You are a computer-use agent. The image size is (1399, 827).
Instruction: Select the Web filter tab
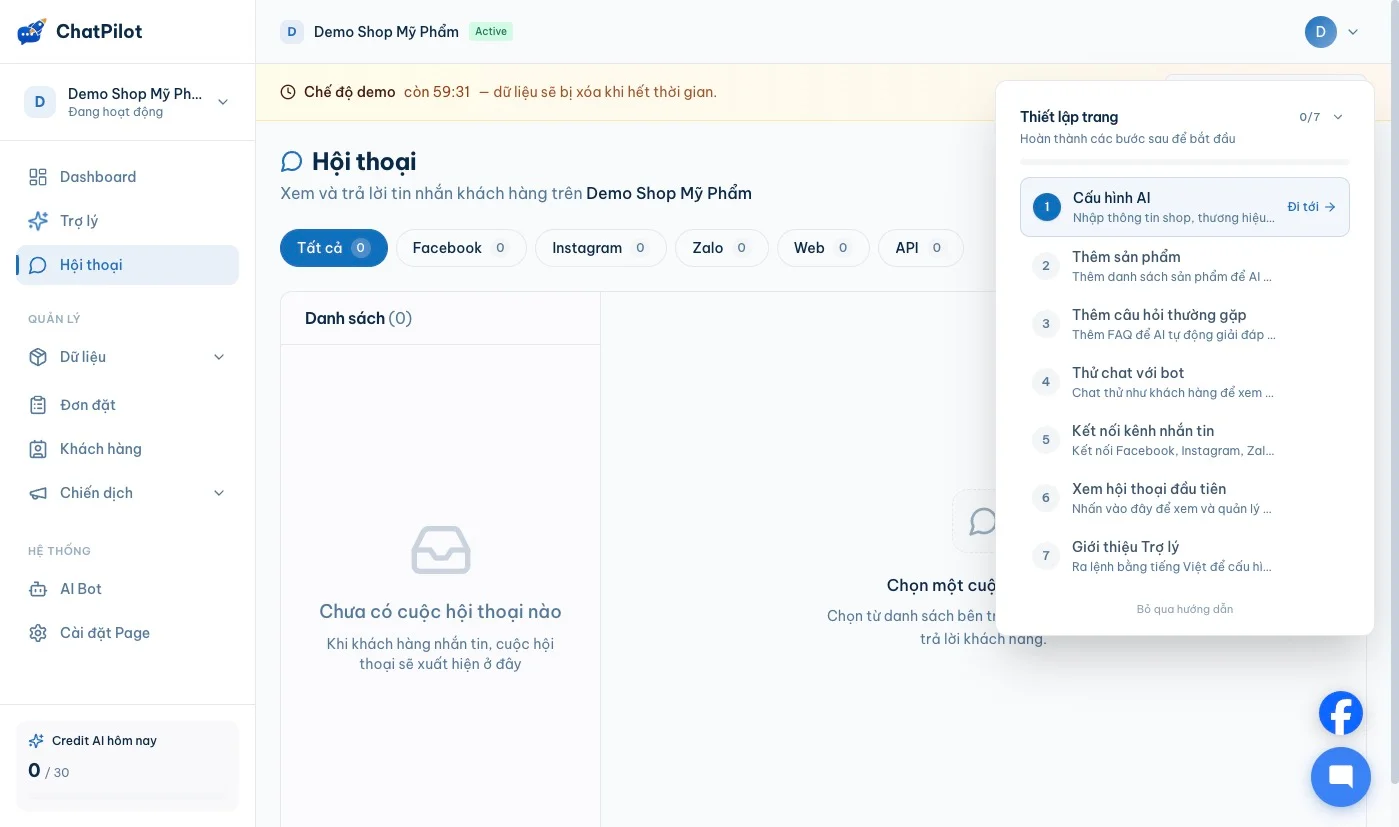coord(823,248)
